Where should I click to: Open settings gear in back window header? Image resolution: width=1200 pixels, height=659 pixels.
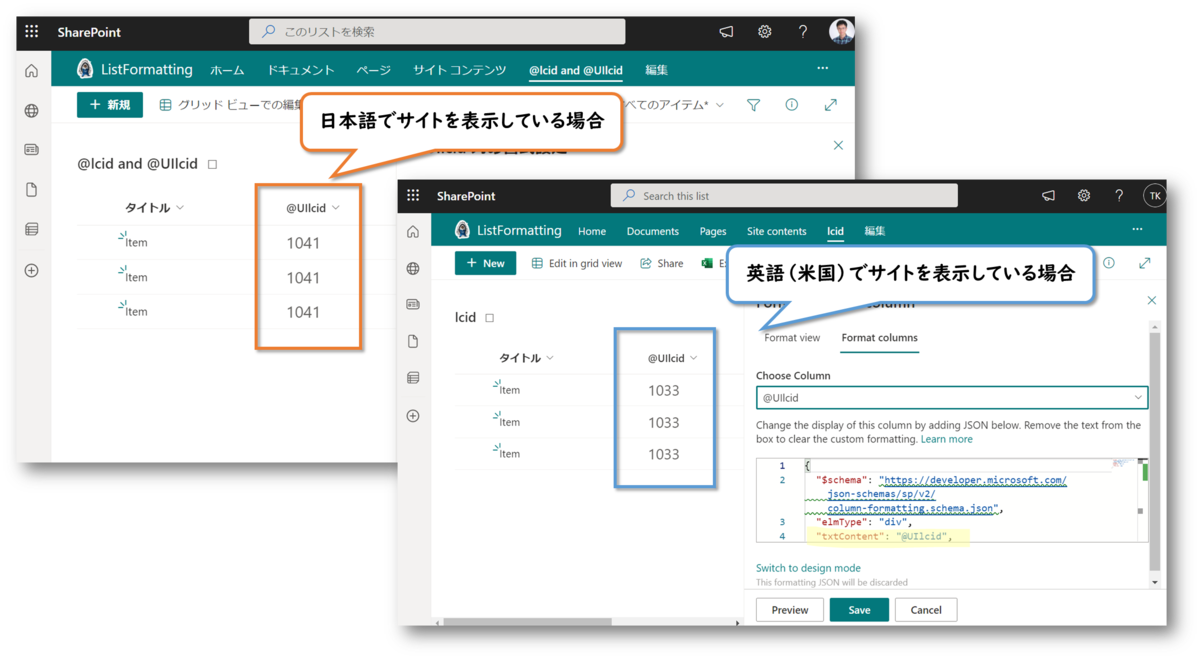point(765,32)
